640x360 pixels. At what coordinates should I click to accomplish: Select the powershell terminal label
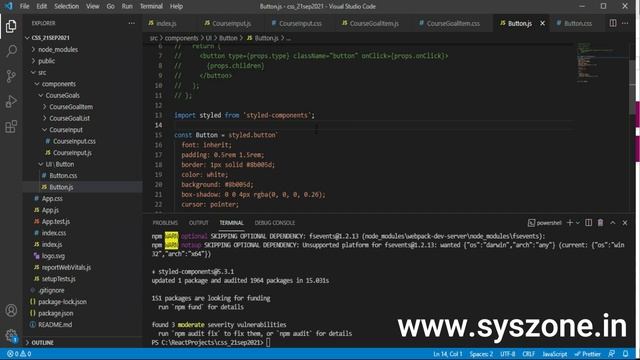(545, 223)
